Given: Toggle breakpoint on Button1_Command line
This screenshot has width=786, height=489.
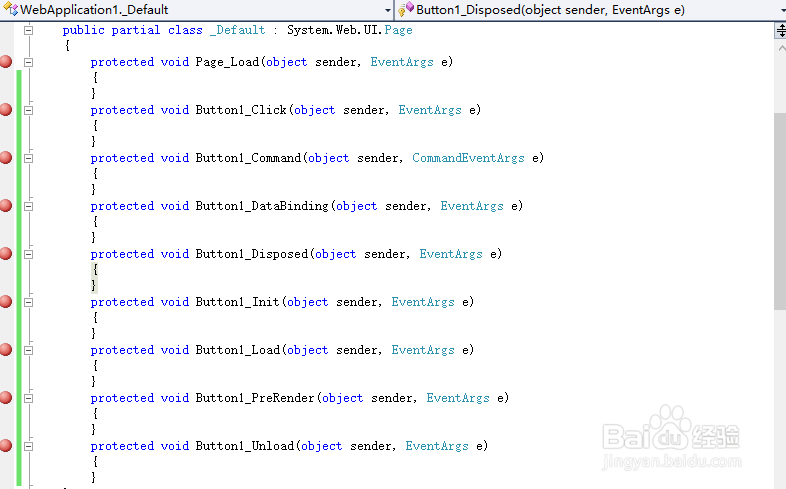Looking at the screenshot, I should 6,158.
